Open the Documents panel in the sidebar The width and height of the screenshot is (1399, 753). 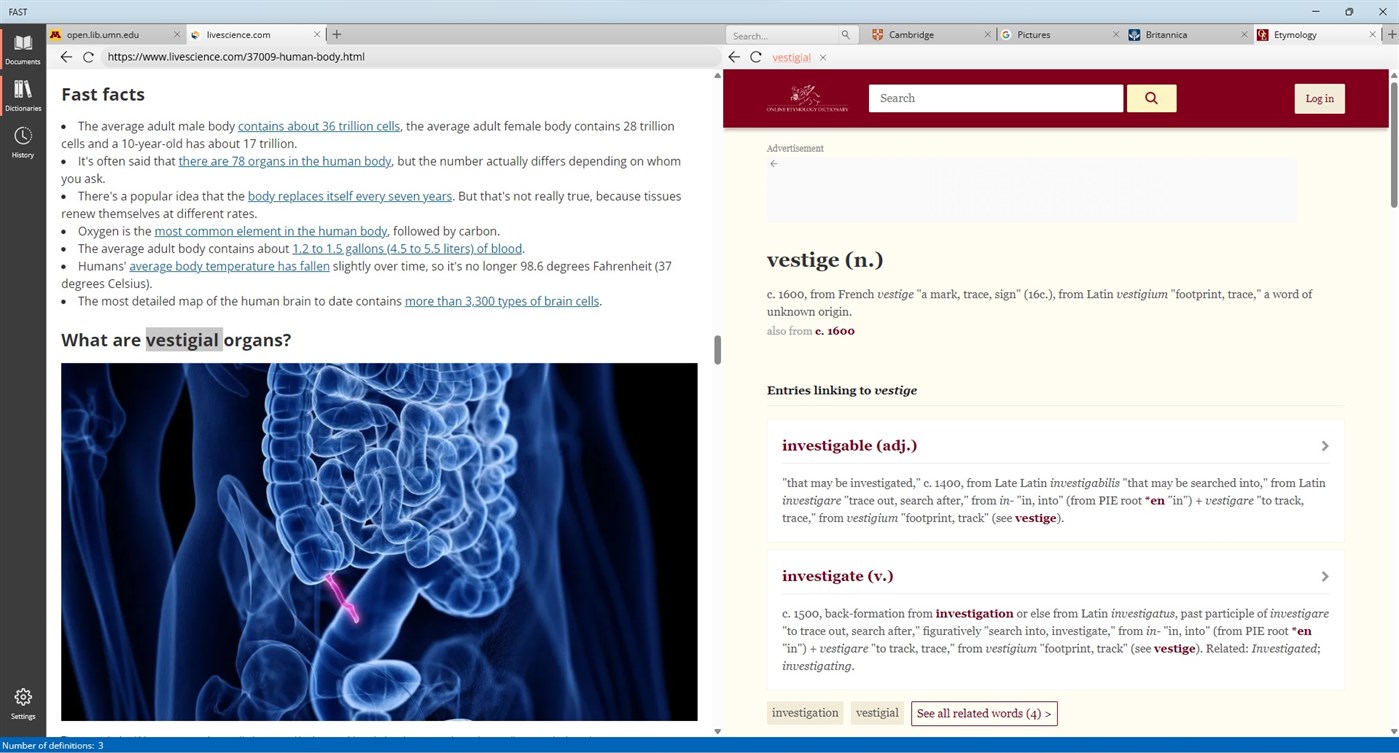[x=22, y=46]
